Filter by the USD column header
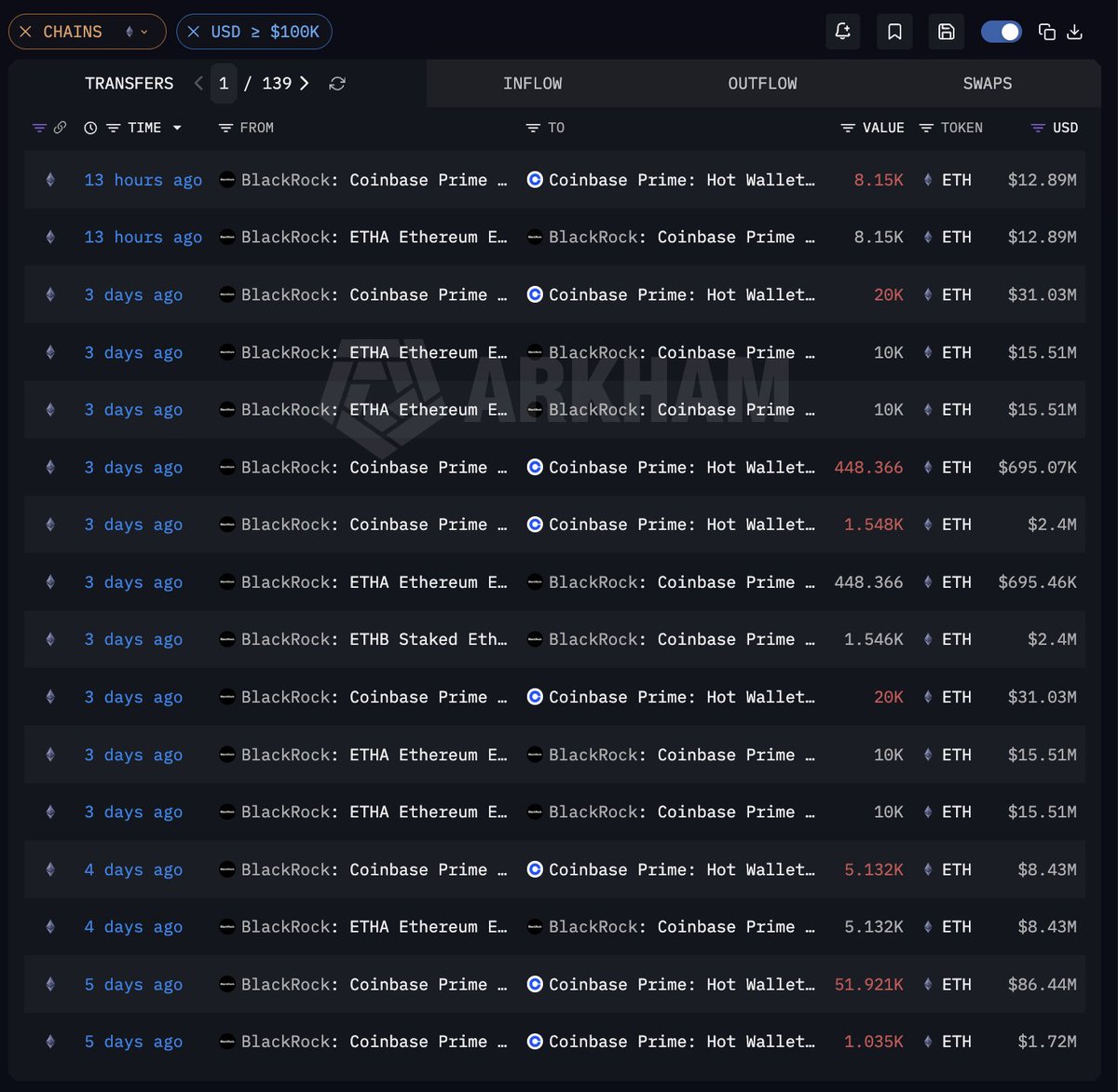 1055,128
